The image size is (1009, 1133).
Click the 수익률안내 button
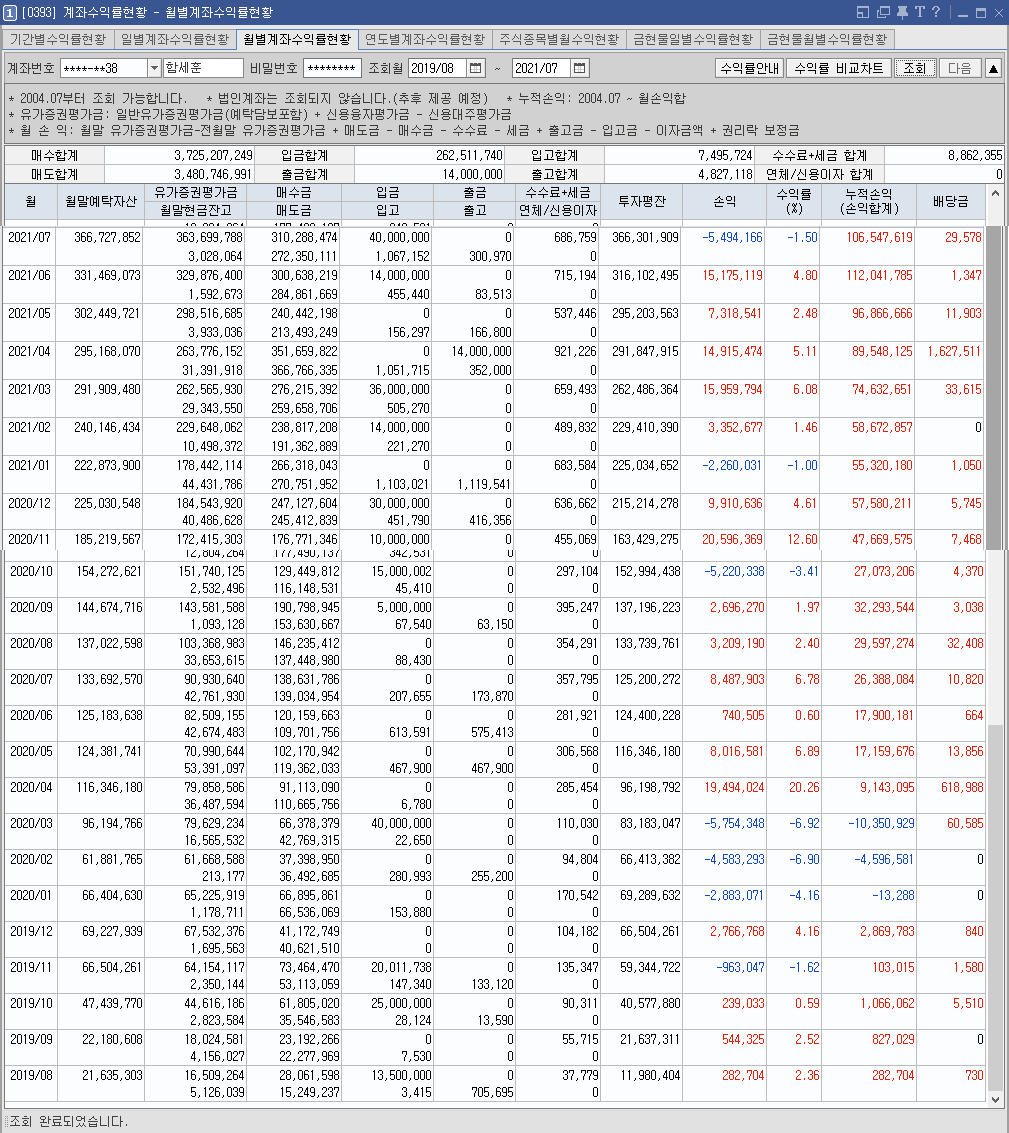coord(750,69)
